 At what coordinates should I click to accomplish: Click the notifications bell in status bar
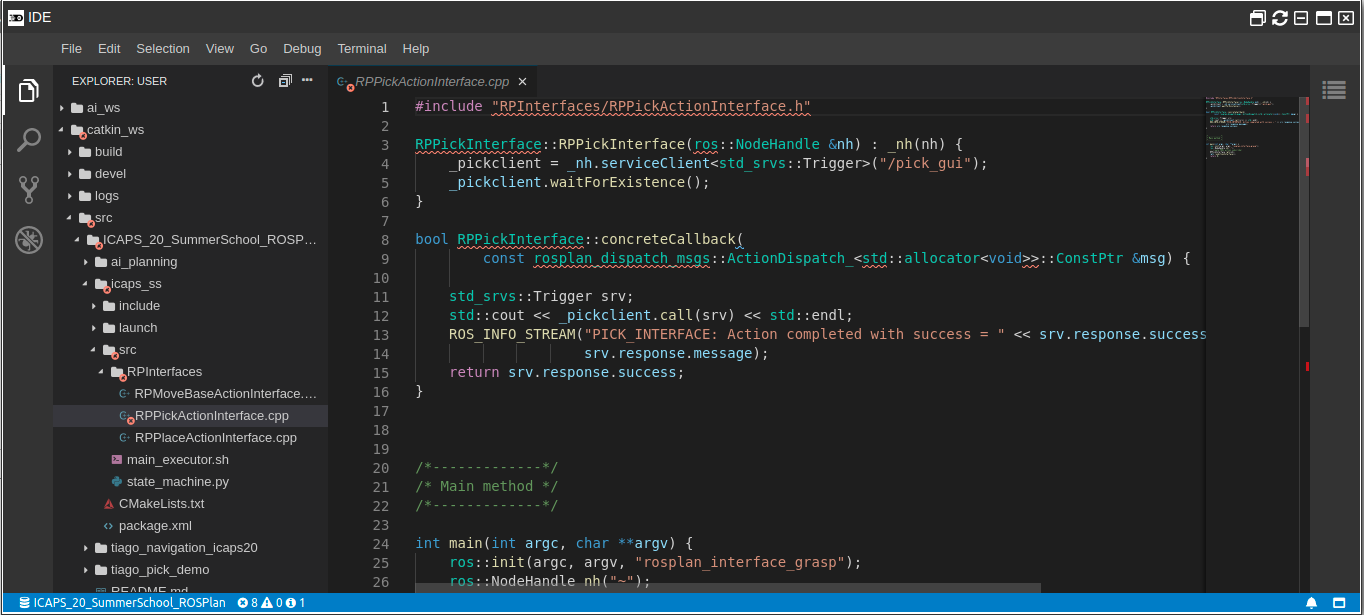click(x=1311, y=603)
